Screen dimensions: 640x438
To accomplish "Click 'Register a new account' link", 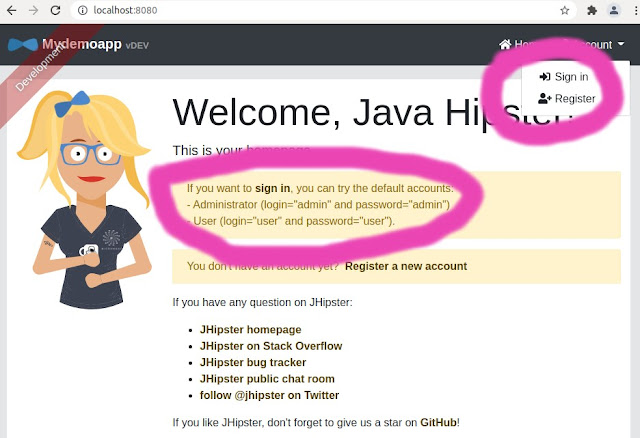I will point(406,266).
